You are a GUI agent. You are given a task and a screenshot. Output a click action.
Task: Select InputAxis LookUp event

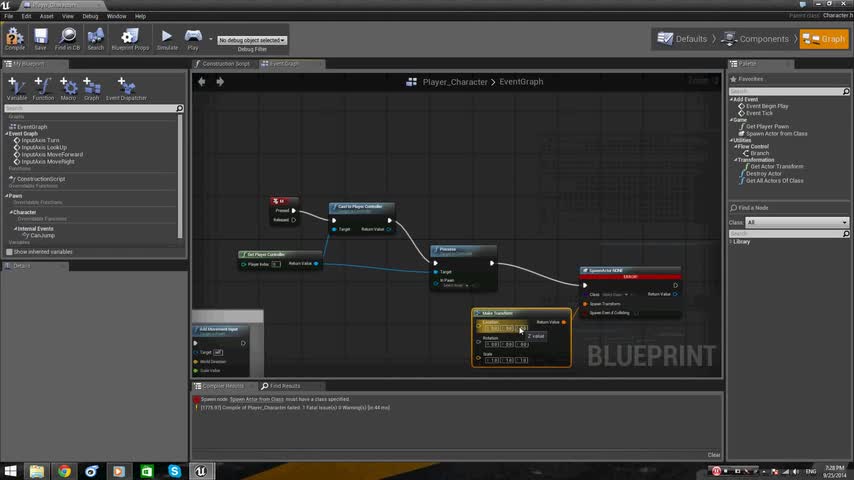[x=44, y=148]
